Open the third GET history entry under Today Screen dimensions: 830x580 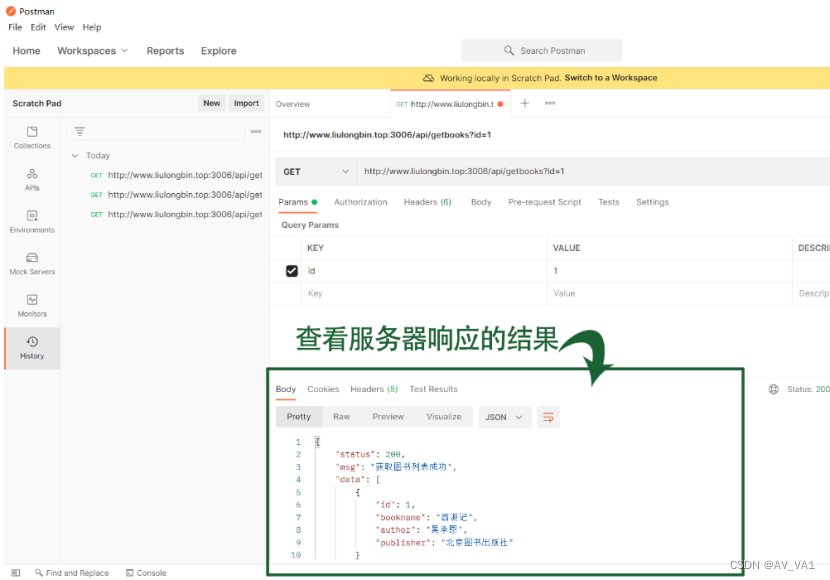coord(176,214)
